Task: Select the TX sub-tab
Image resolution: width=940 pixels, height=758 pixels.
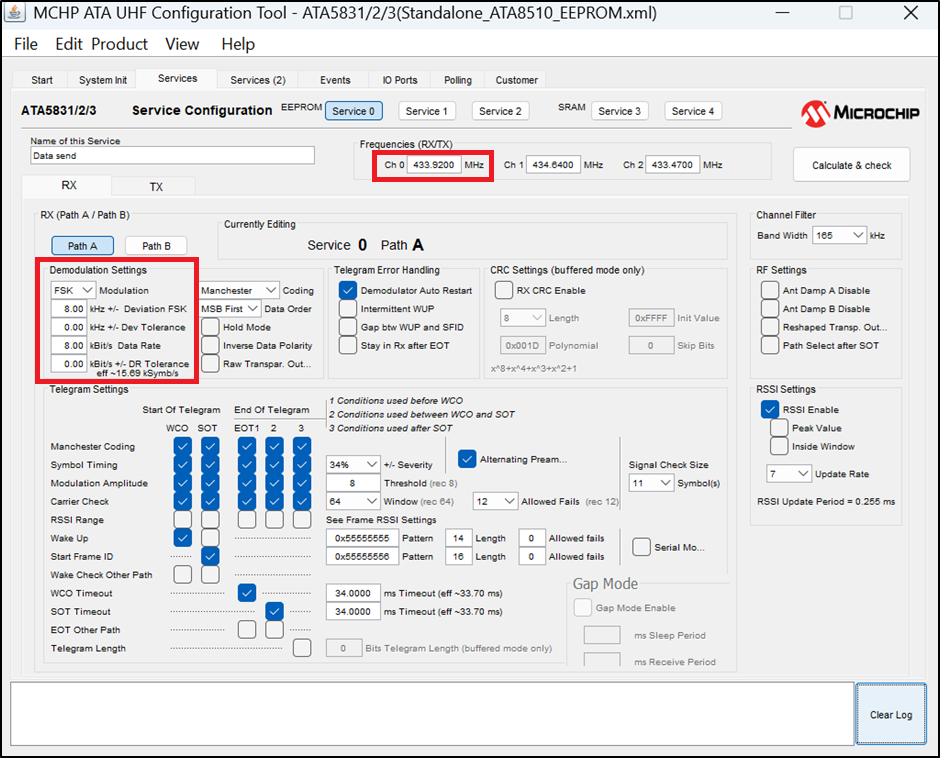Action: pos(156,187)
